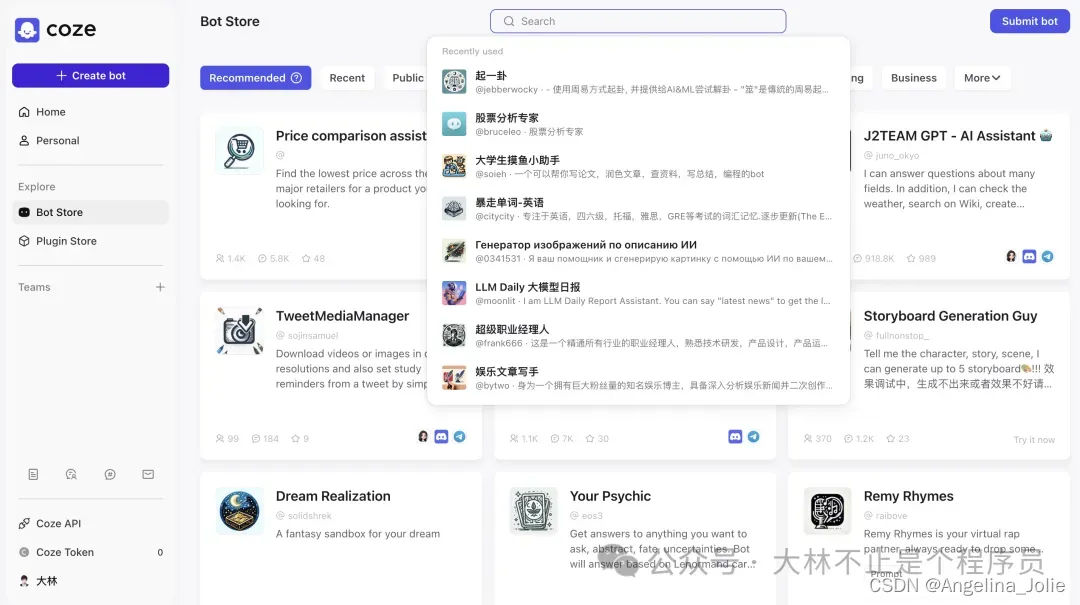
Task: Click Discord icon on J2TEAM card
Action: coord(1029,256)
